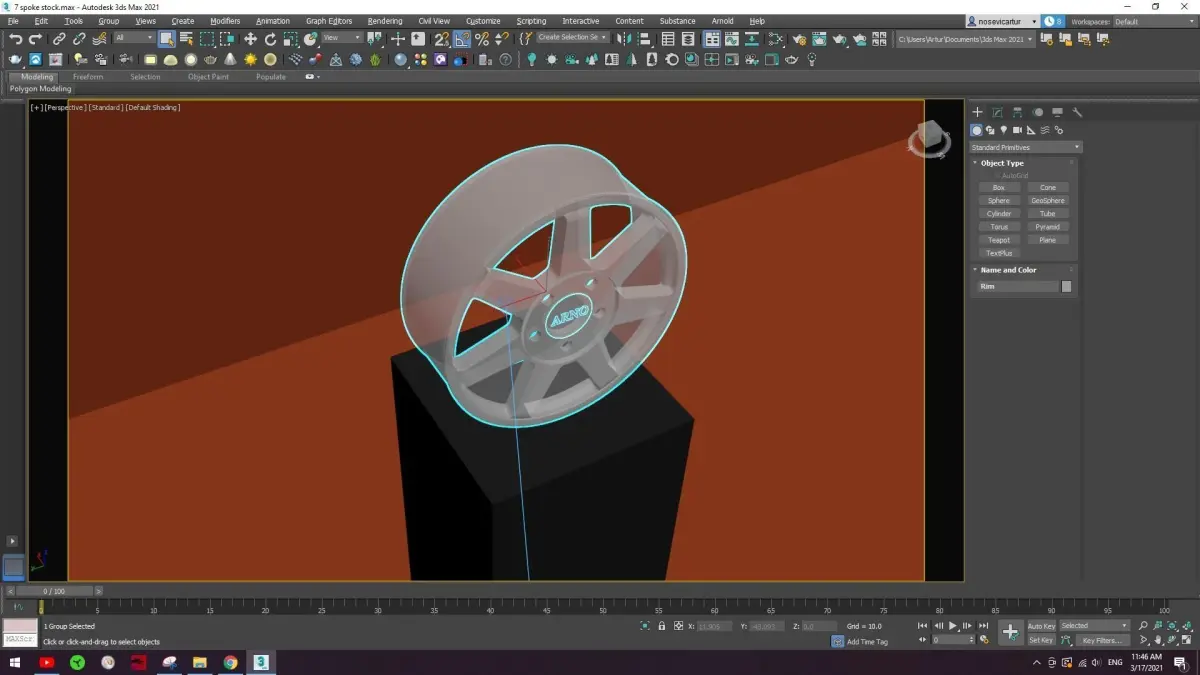Toggle Angle Snap in main toolbar
Viewport: 1200px width, 675px height.
462,38
